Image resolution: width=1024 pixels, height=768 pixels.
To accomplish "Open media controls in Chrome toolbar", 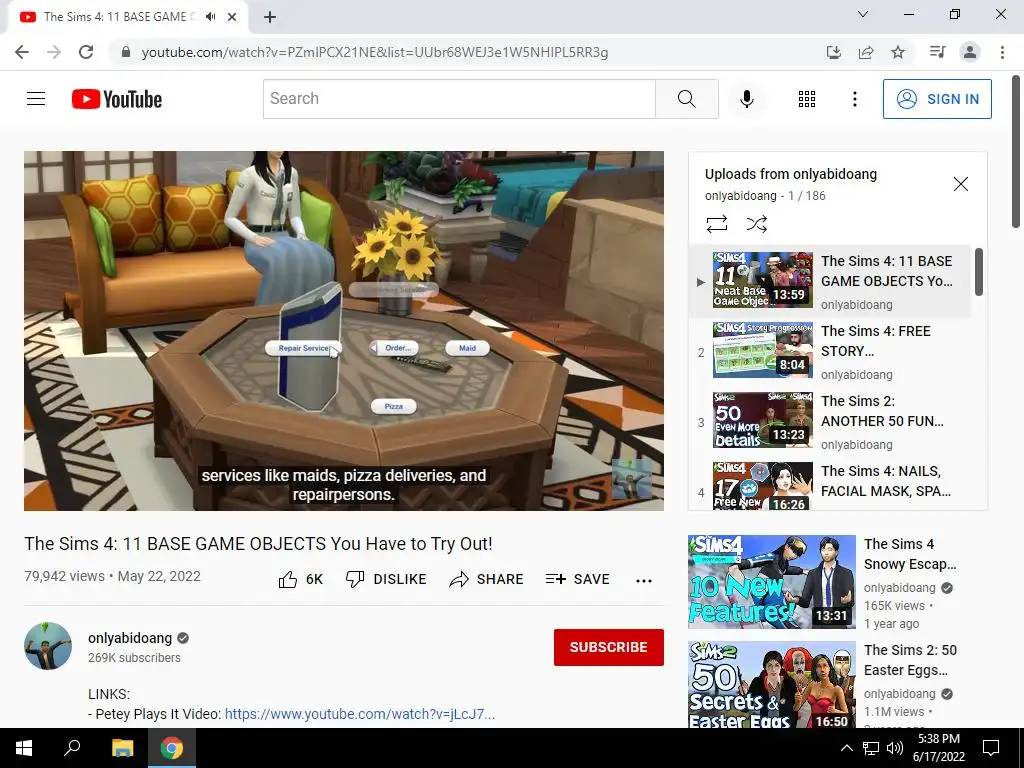I will (937, 52).
